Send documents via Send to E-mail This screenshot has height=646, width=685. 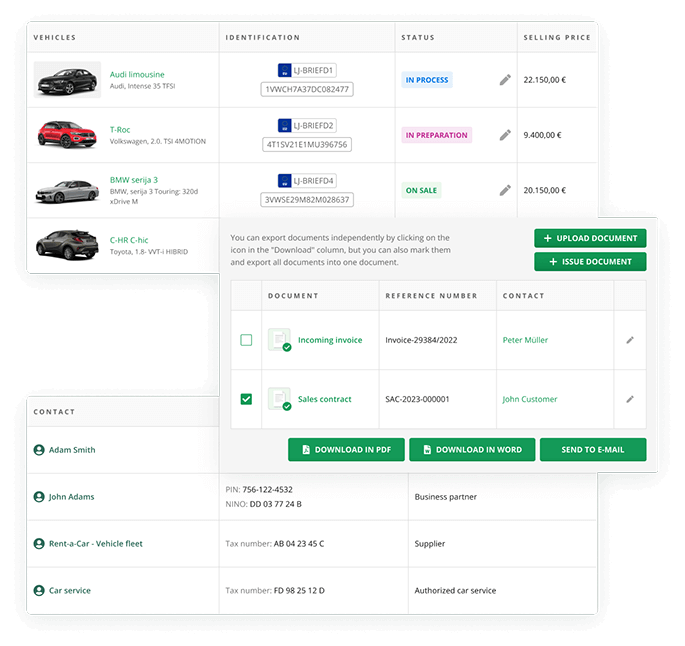[x=593, y=450]
